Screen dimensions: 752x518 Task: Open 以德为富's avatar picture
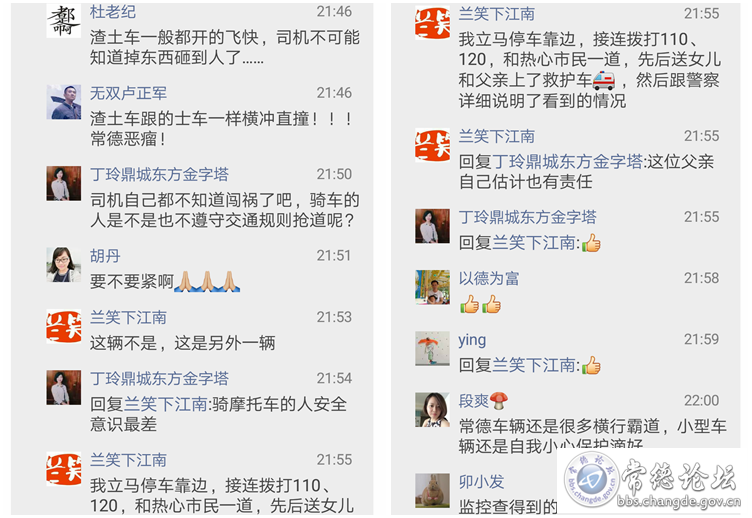pos(432,287)
